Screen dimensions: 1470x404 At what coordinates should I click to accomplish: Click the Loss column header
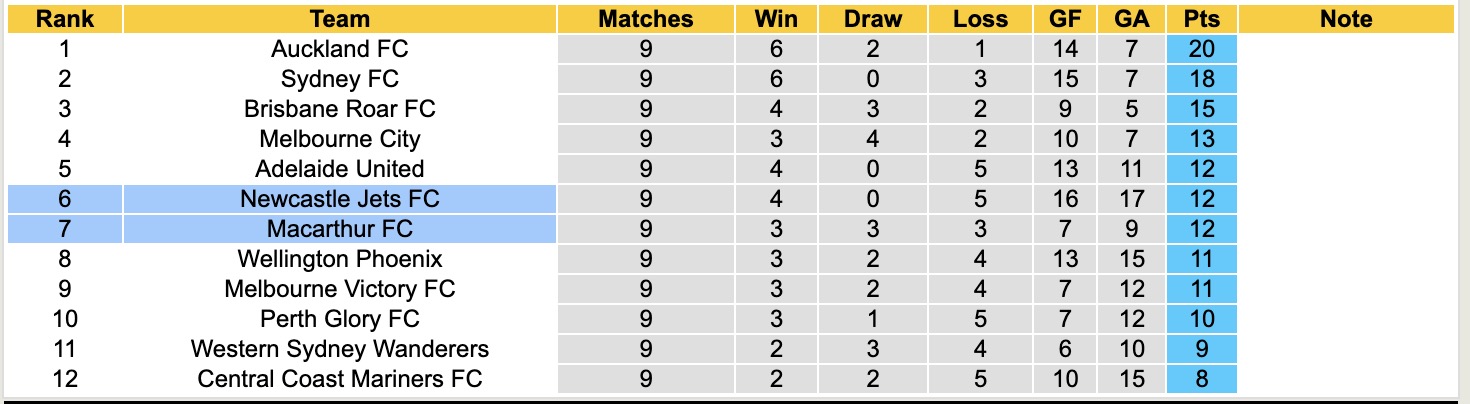980,19
